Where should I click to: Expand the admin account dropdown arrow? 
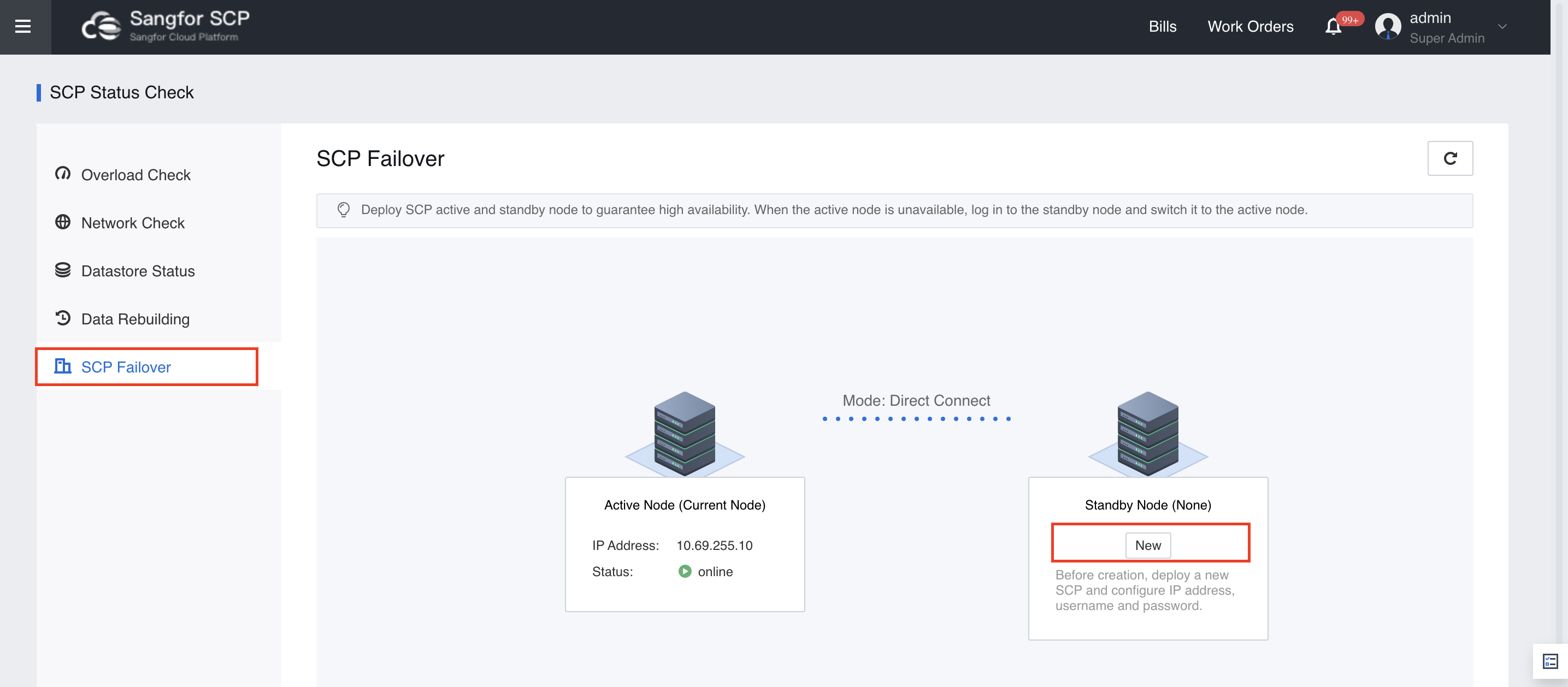tap(1502, 27)
